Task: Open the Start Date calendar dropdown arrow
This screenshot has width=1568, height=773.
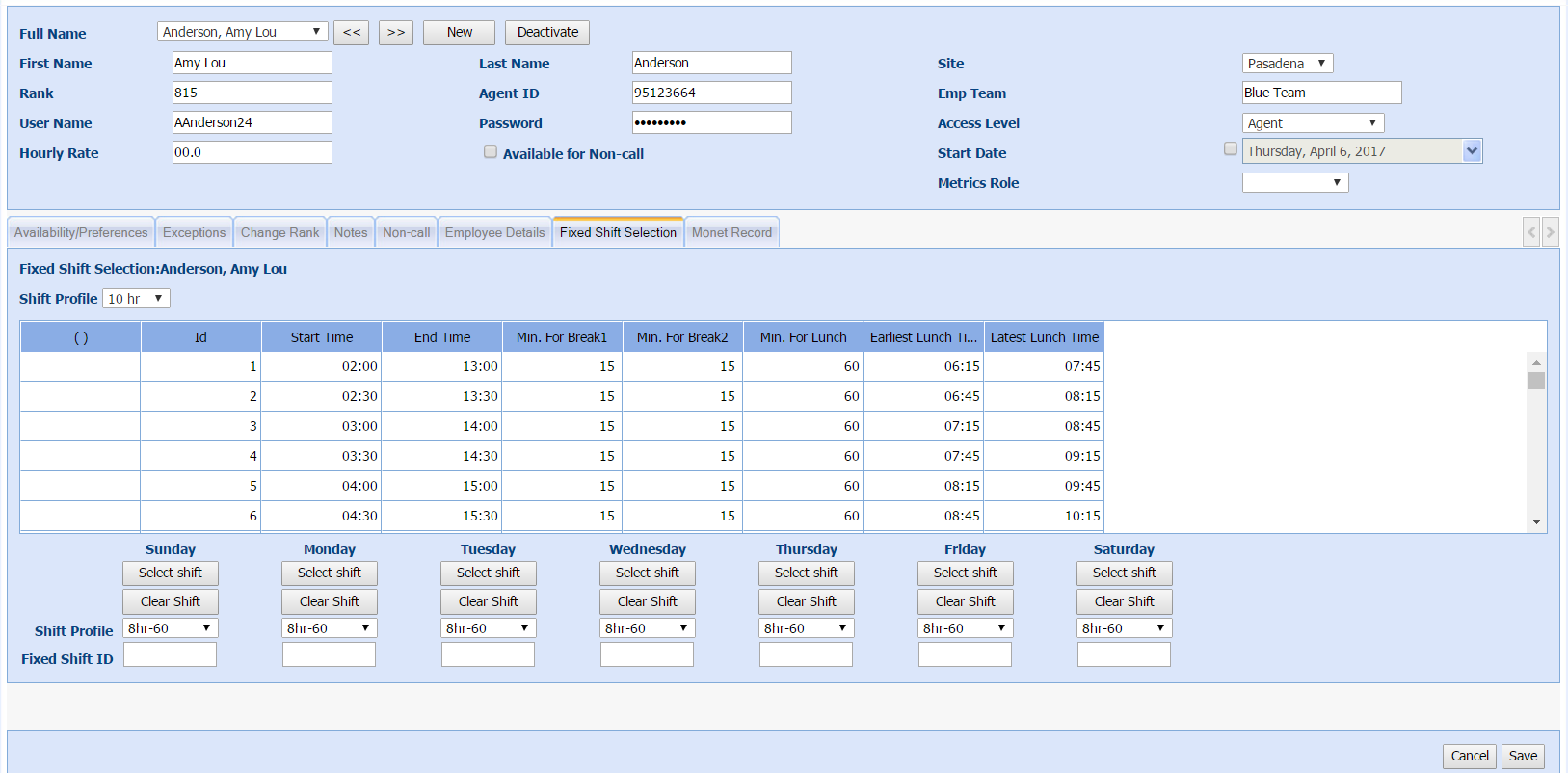Action: [1472, 151]
